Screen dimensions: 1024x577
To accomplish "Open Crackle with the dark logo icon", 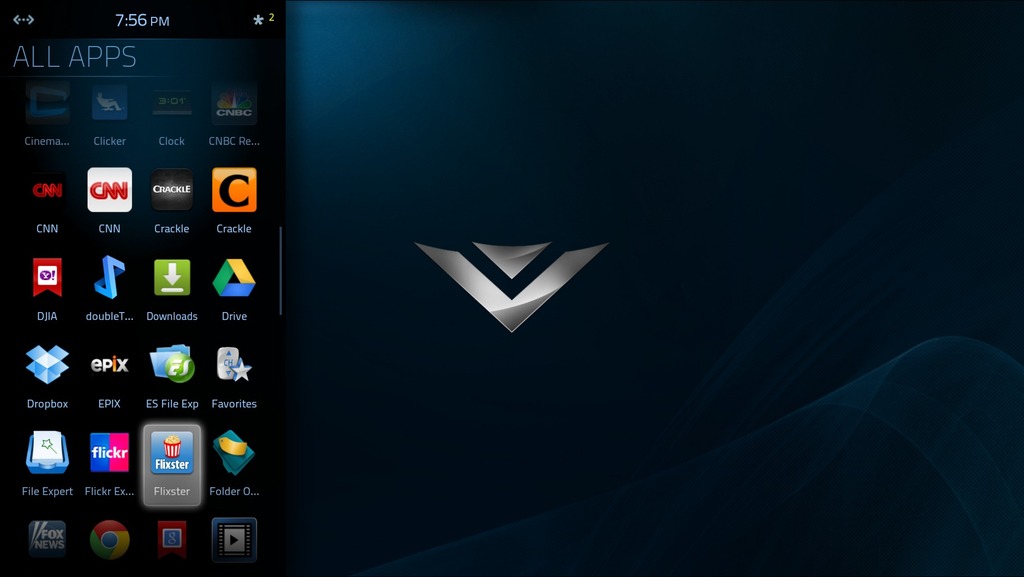I will click(x=172, y=190).
